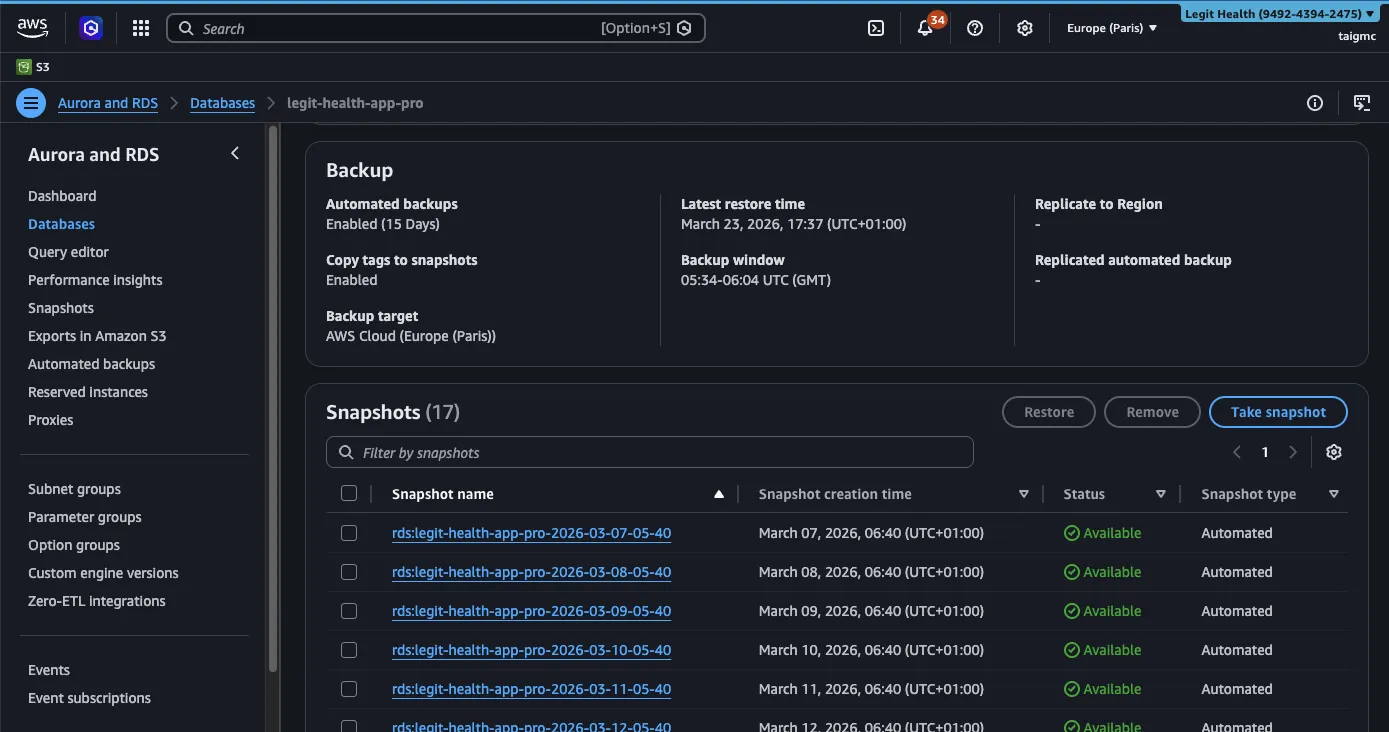Screen dimensions: 1389x732
Task: Open snapshot table preferences with the gear icon
Action: tap(1334, 452)
